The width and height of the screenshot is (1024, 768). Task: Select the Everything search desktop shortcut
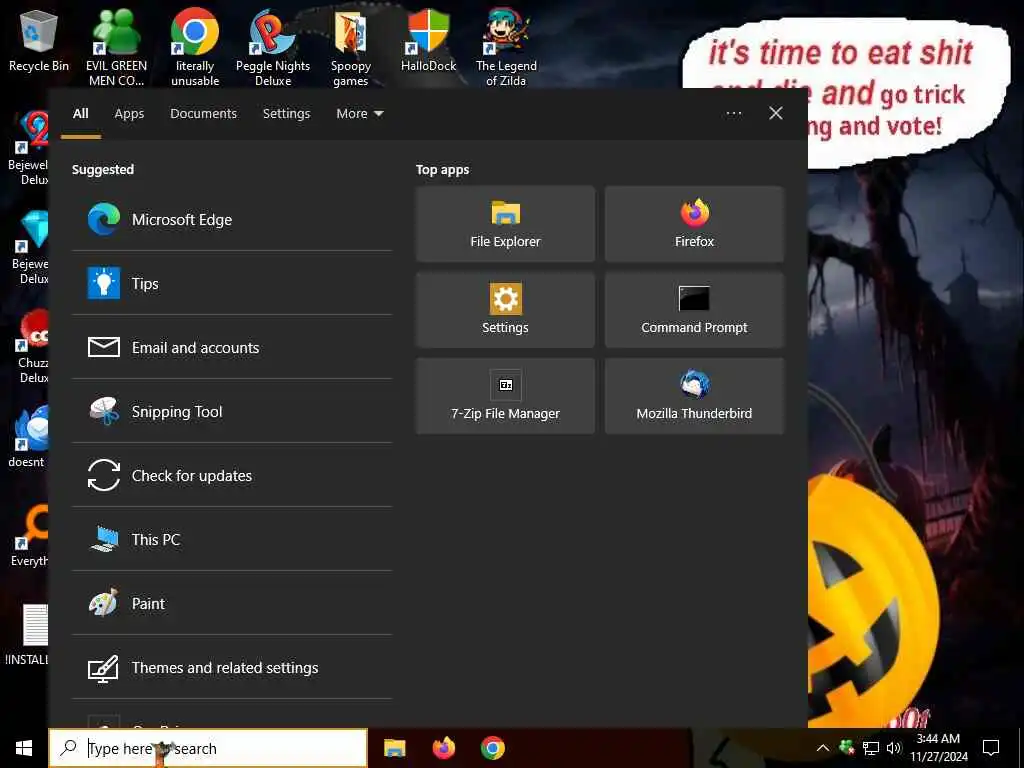pos(29,536)
